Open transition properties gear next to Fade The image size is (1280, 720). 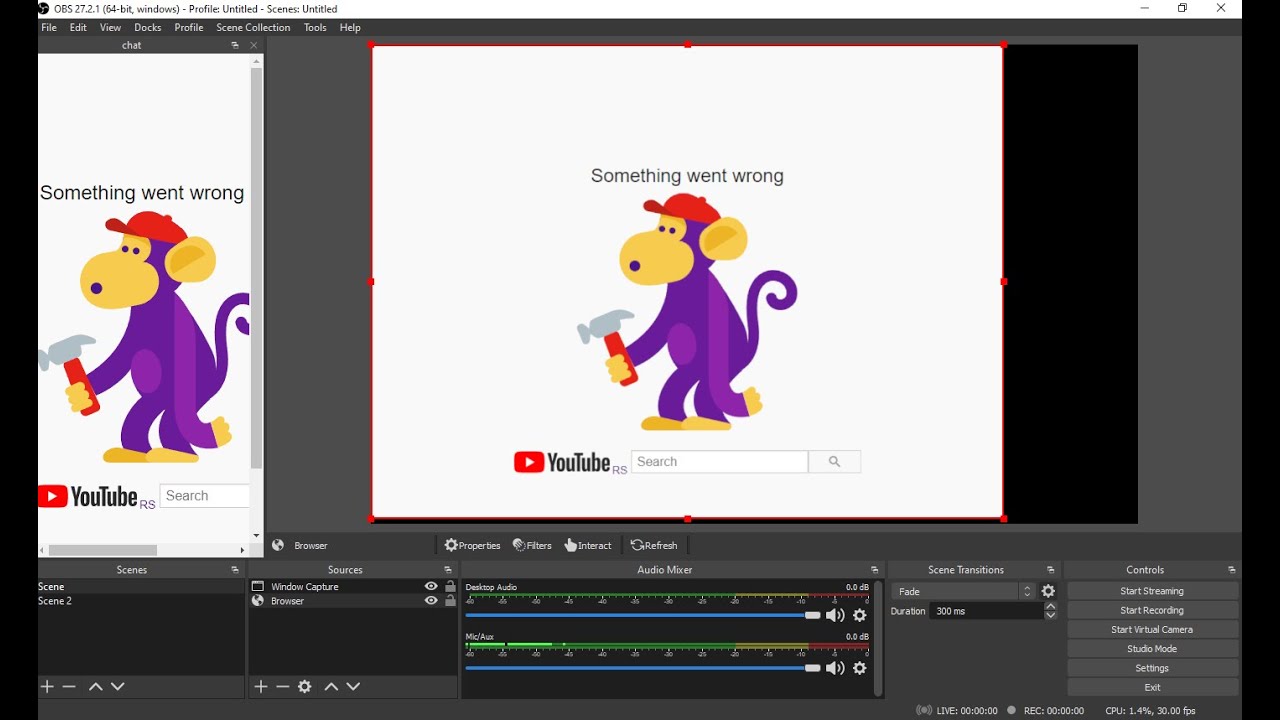[1048, 592]
